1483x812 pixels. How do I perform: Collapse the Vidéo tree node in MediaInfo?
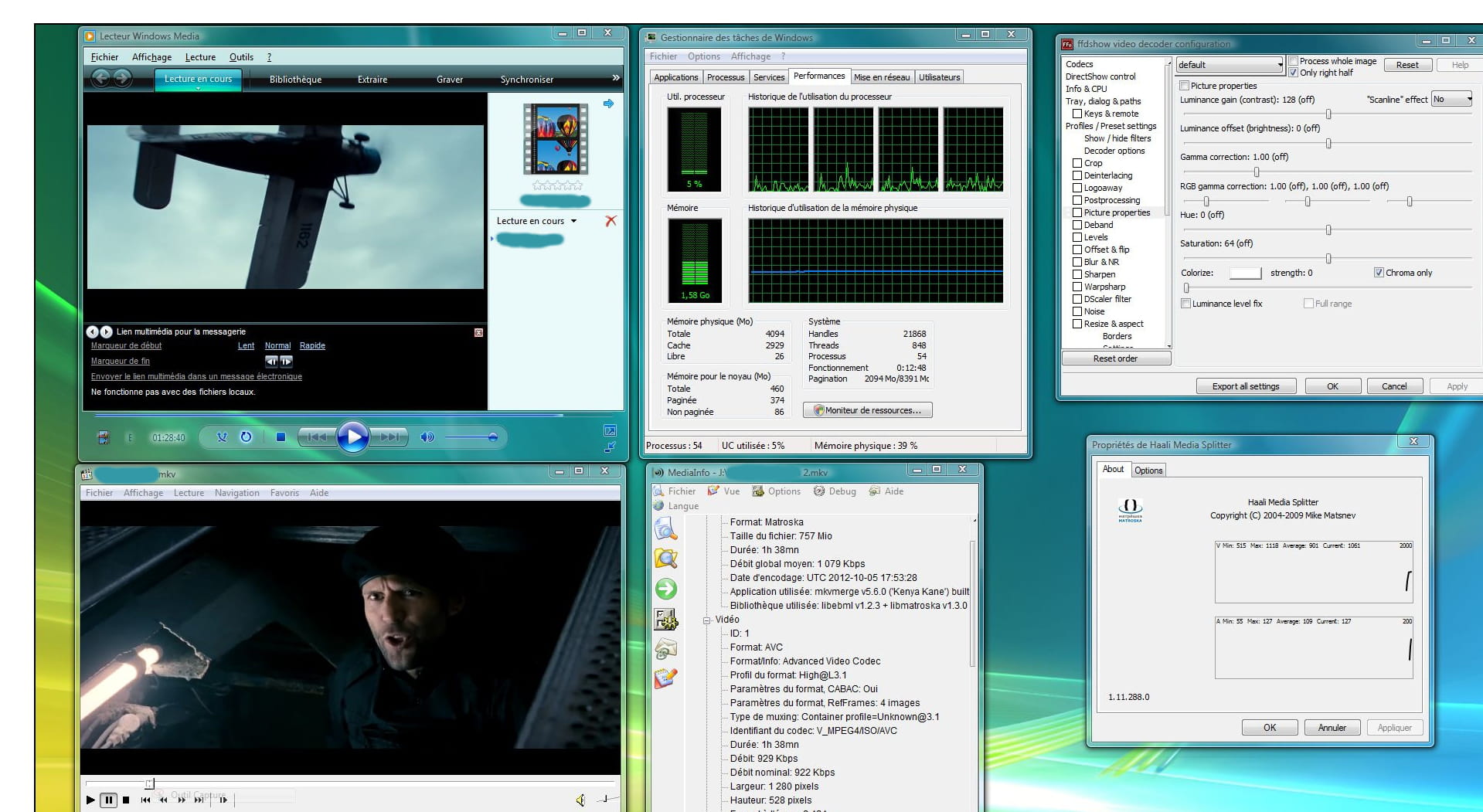(706, 620)
